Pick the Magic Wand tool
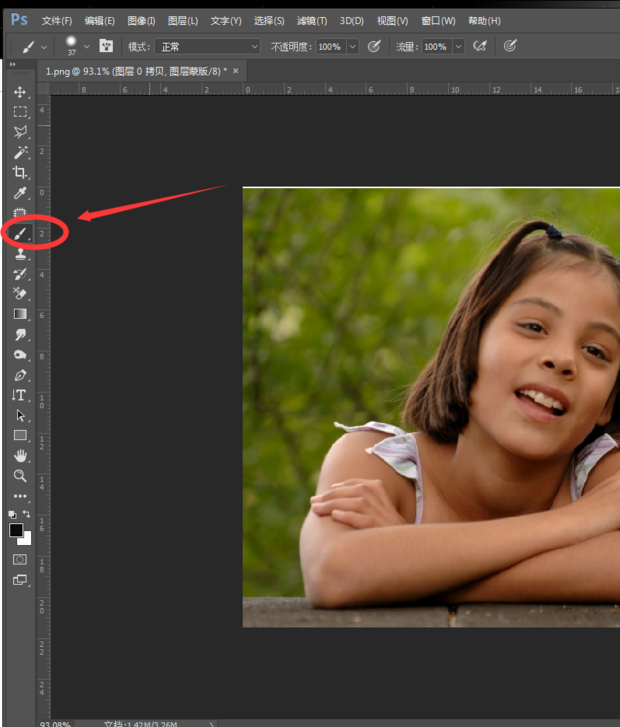The height and width of the screenshot is (727, 620). point(20,152)
